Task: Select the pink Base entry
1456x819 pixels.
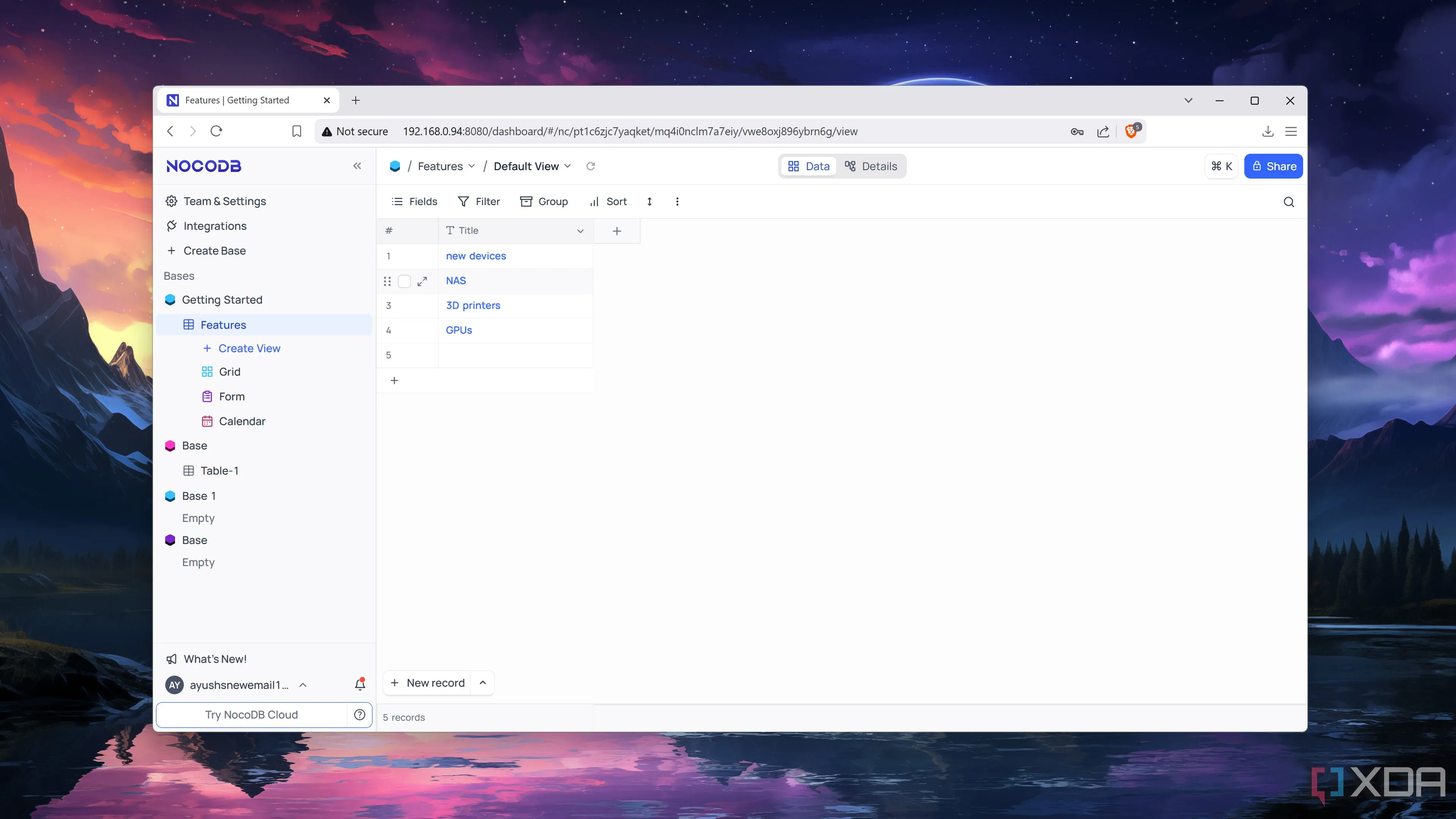Action: [x=187, y=446]
